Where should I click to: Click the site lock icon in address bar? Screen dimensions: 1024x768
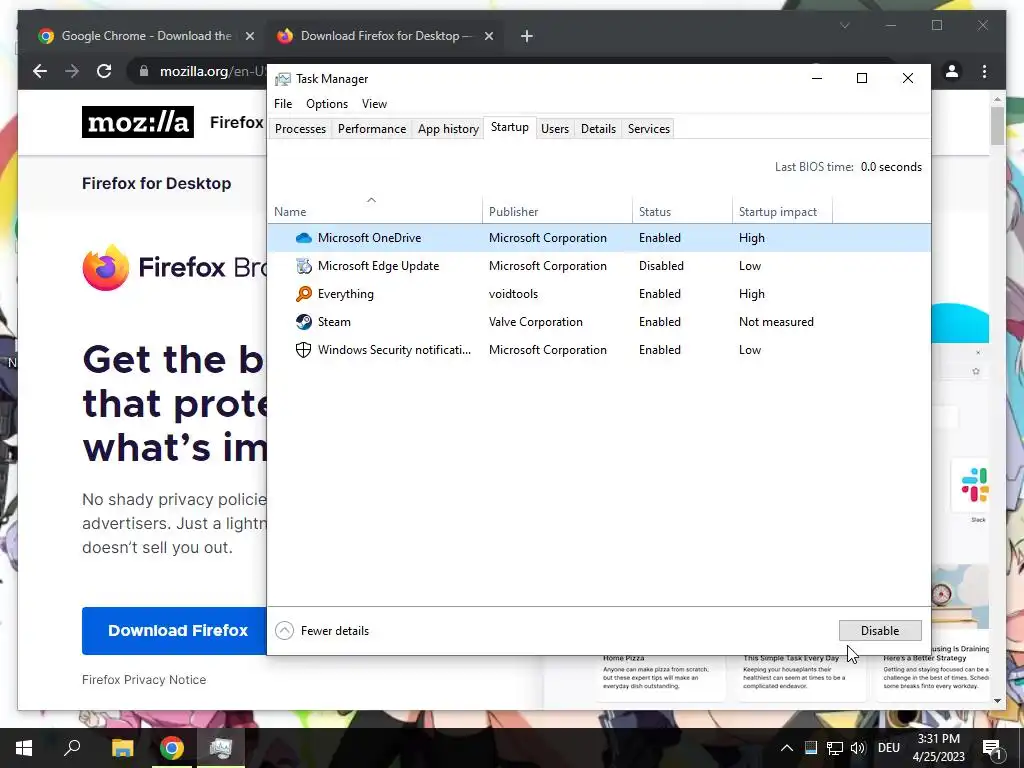point(144,71)
